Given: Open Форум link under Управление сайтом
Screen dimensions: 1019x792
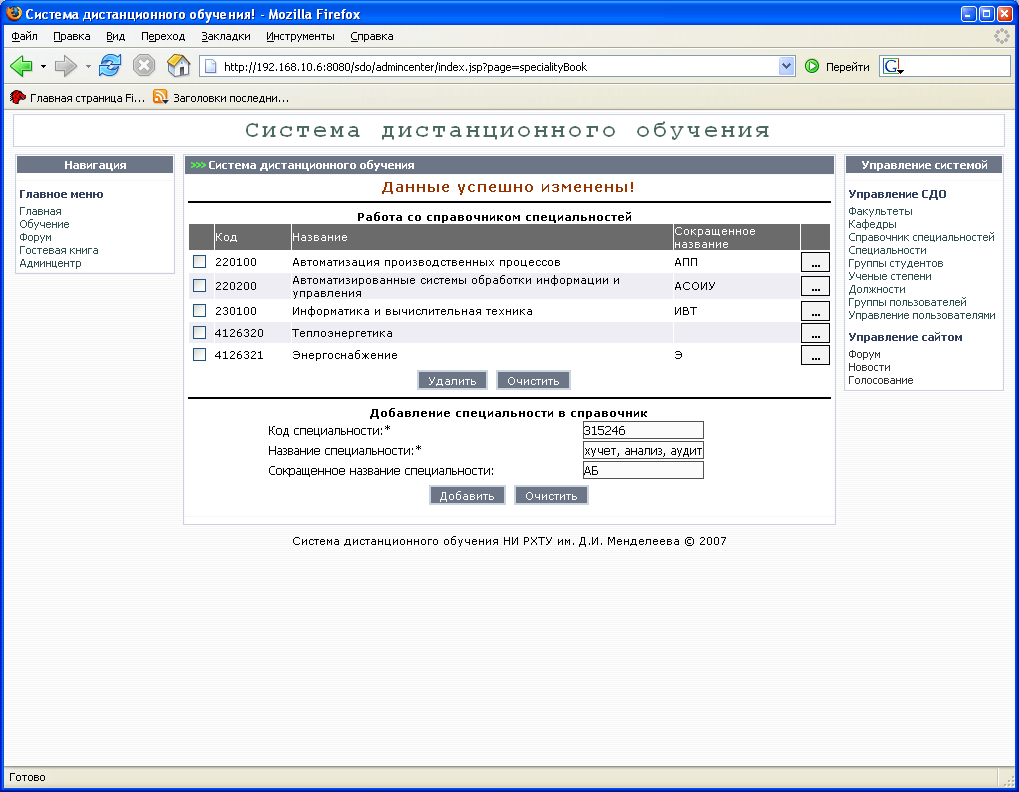Looking at the screenshot, I should point(864,354).
